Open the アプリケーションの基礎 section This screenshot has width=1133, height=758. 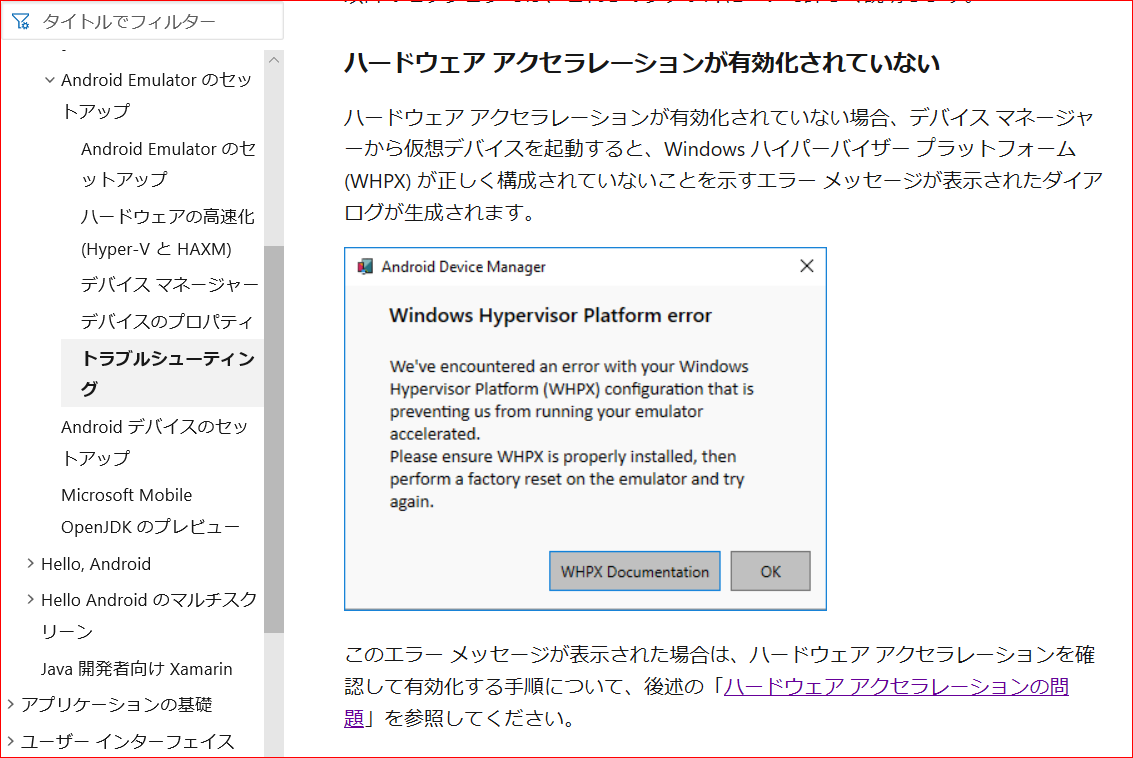point(116,705)
